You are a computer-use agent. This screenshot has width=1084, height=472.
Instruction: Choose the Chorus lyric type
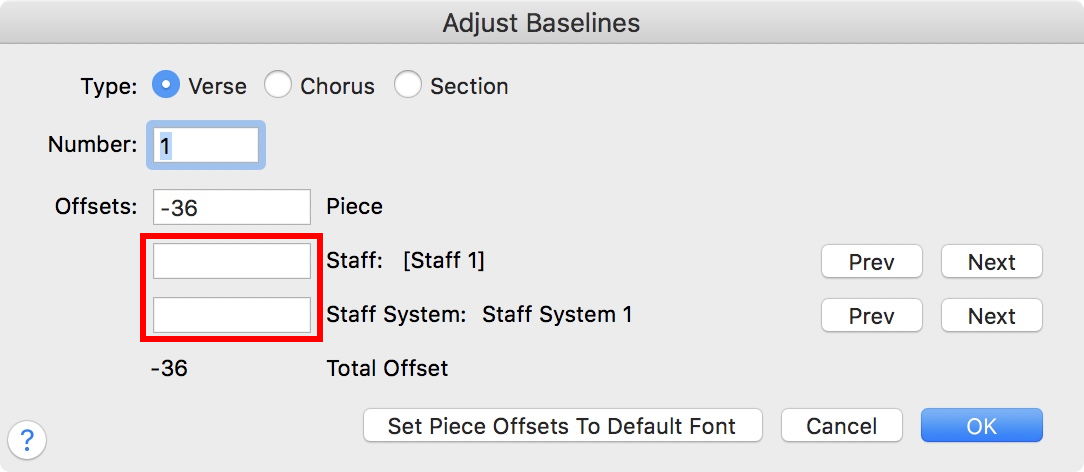click(277, 85)
